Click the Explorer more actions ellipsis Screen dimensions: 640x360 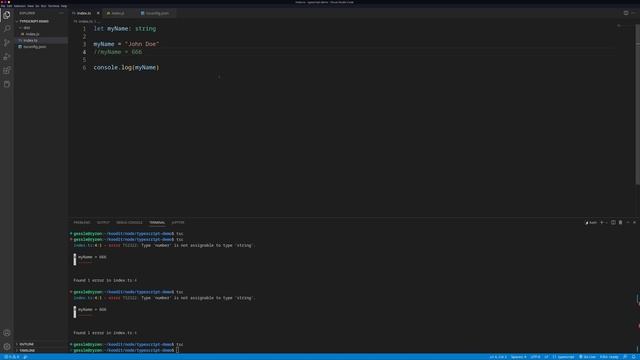pyautogui.click(x=61, y=13)
